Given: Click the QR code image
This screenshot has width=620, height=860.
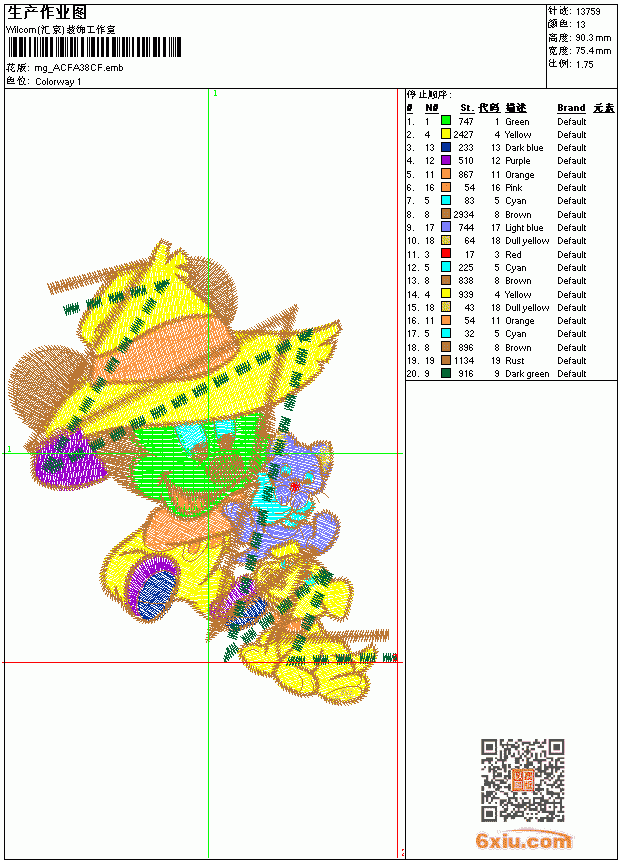Looking at the screenshot, I should click(x=523, y=780).
